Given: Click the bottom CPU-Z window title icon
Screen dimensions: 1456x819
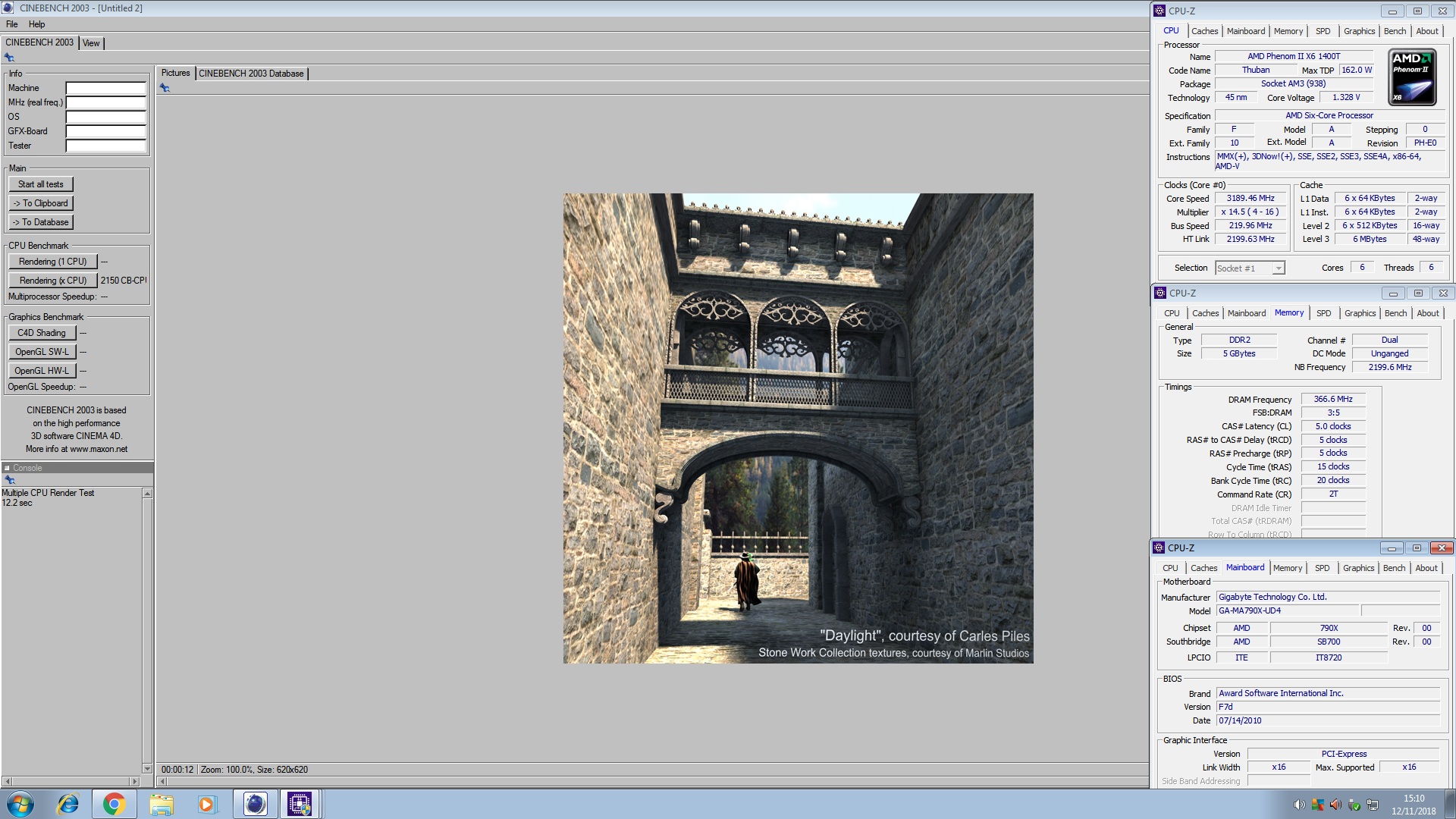Looking at the screenshot, I should [1159, 548].
